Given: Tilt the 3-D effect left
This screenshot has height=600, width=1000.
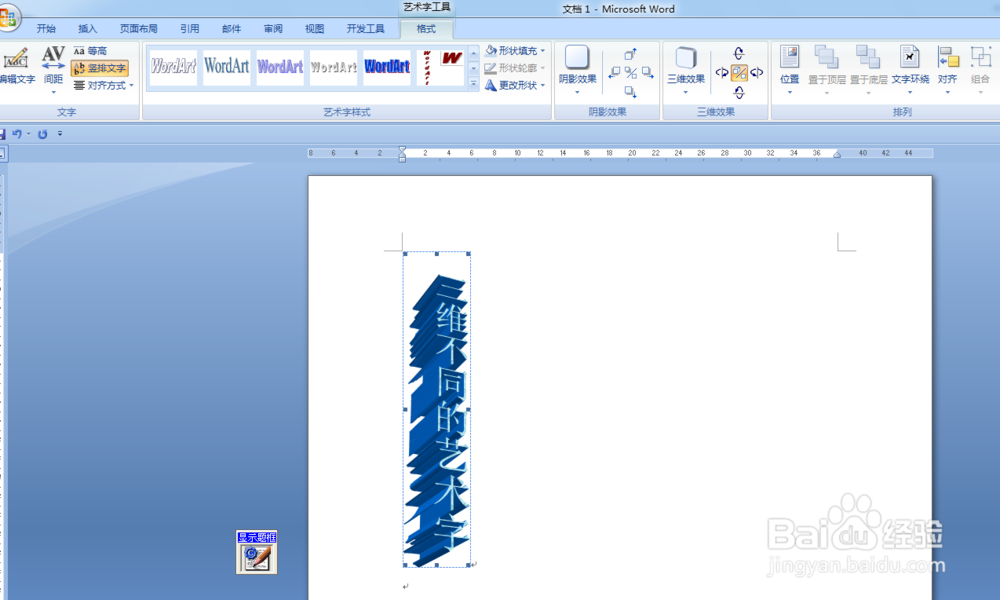Looking at the screenshot, I should click(721, 73).
